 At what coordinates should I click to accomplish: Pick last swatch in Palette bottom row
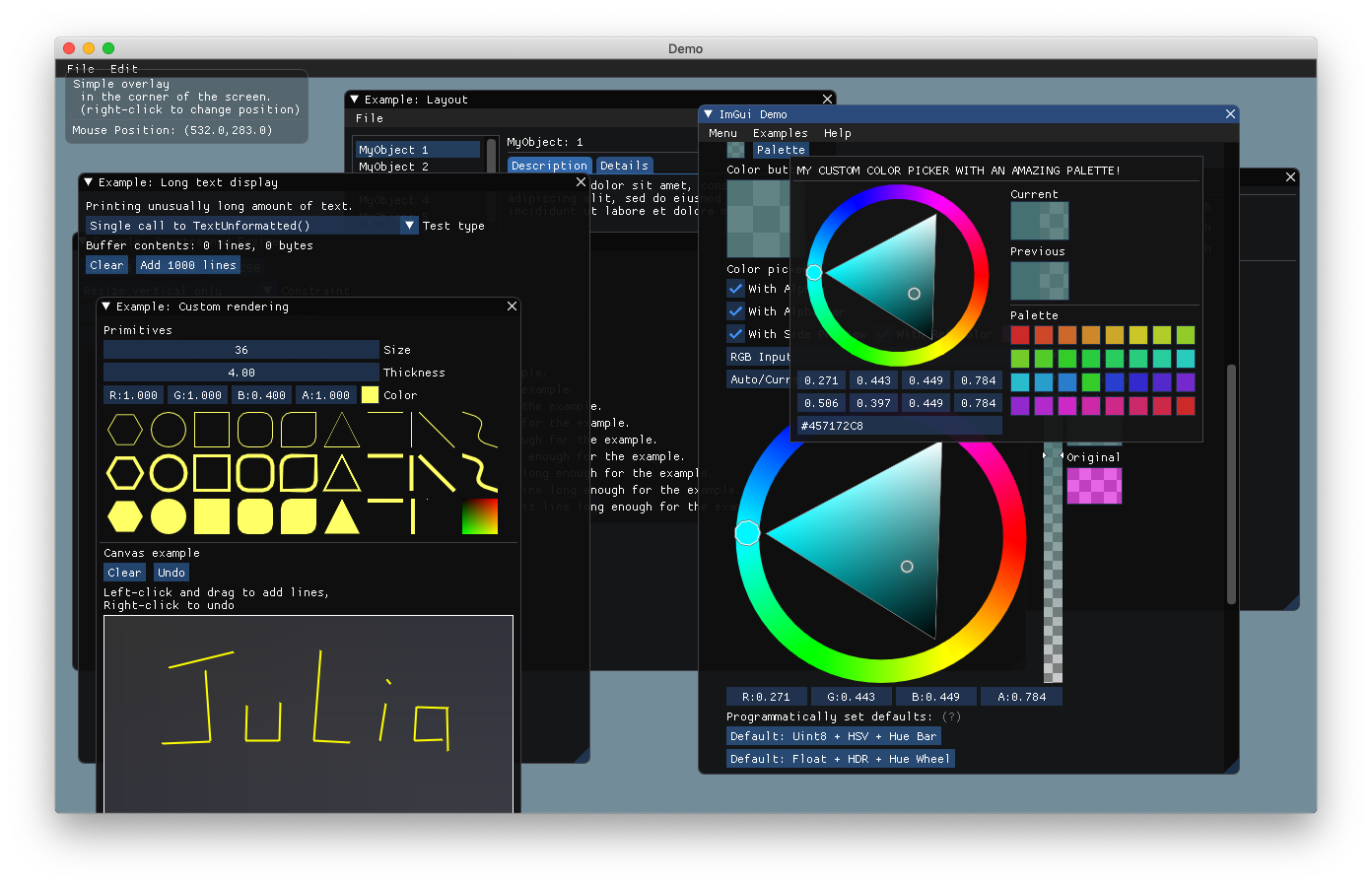coord(1186,406)
